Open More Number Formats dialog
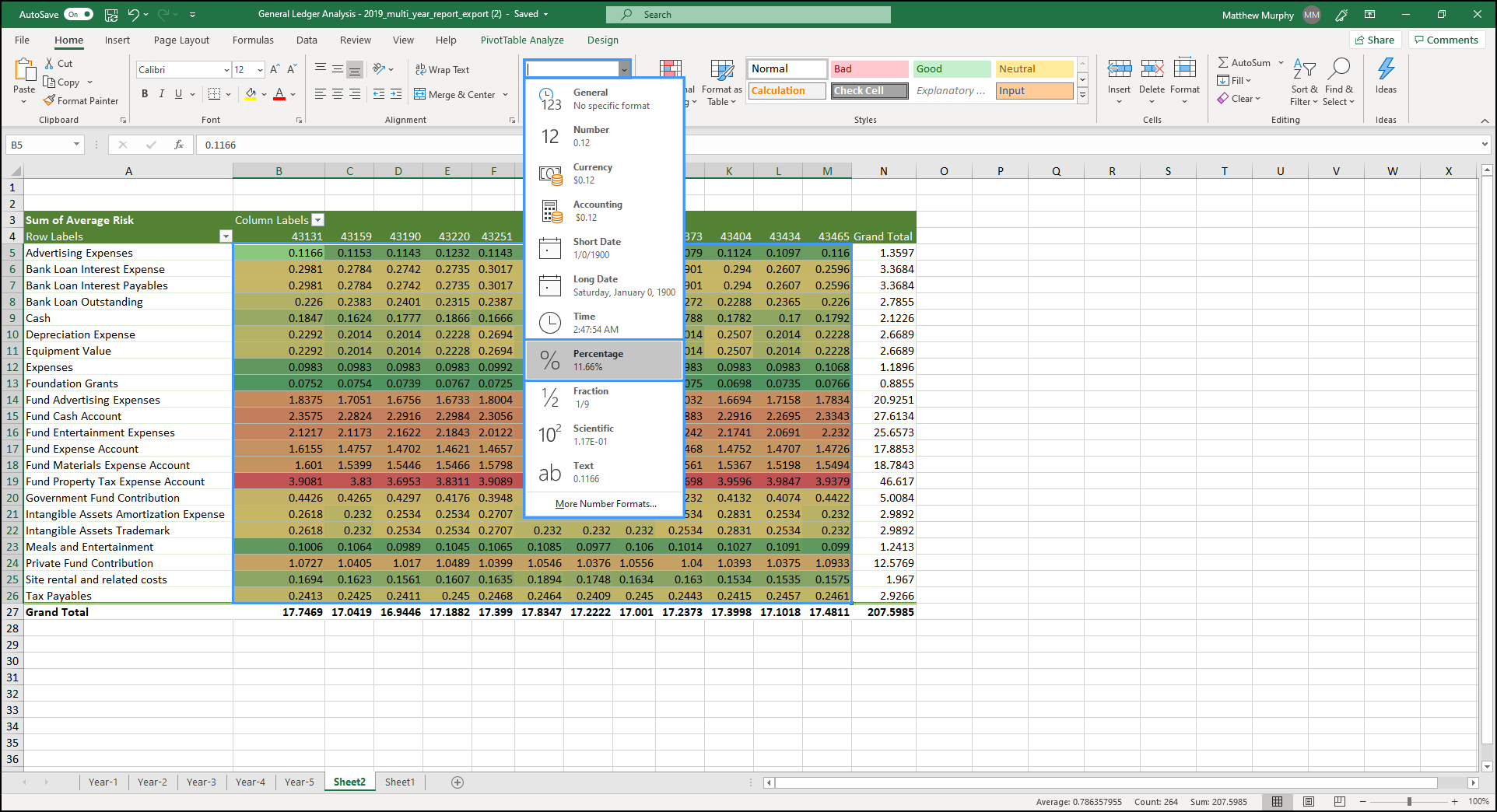 [604, 503]
